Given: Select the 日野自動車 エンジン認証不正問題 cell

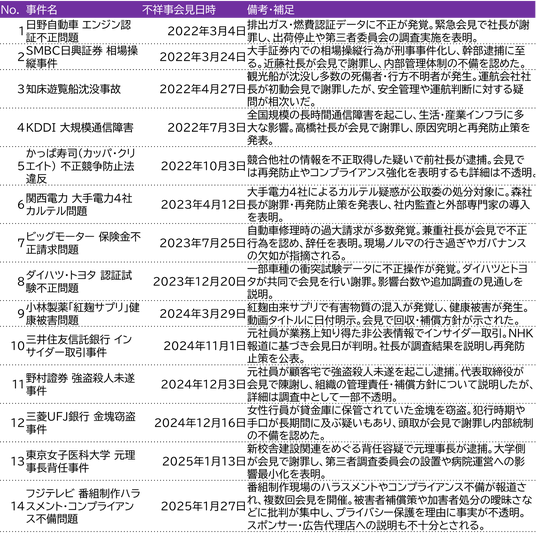Looking at the screenshot, I should tap(79, 31).
